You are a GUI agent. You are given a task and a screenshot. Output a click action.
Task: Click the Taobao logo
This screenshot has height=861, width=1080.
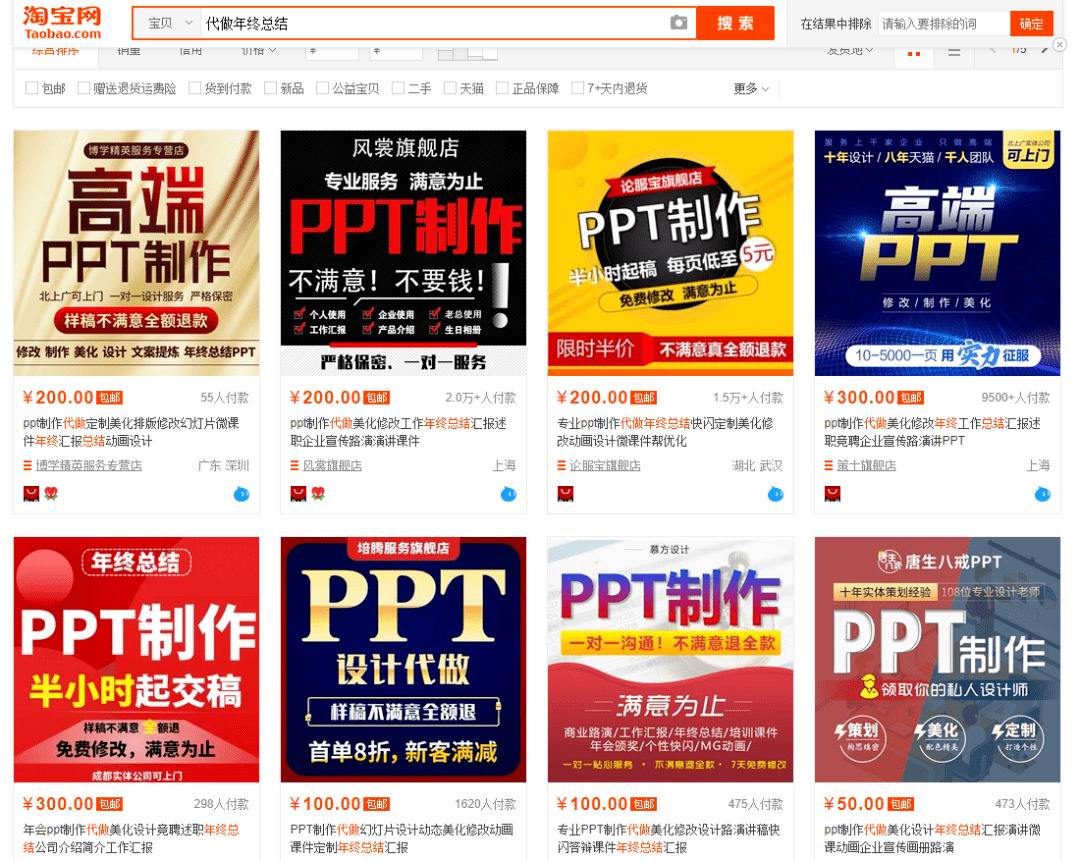(x=62, y=22)
